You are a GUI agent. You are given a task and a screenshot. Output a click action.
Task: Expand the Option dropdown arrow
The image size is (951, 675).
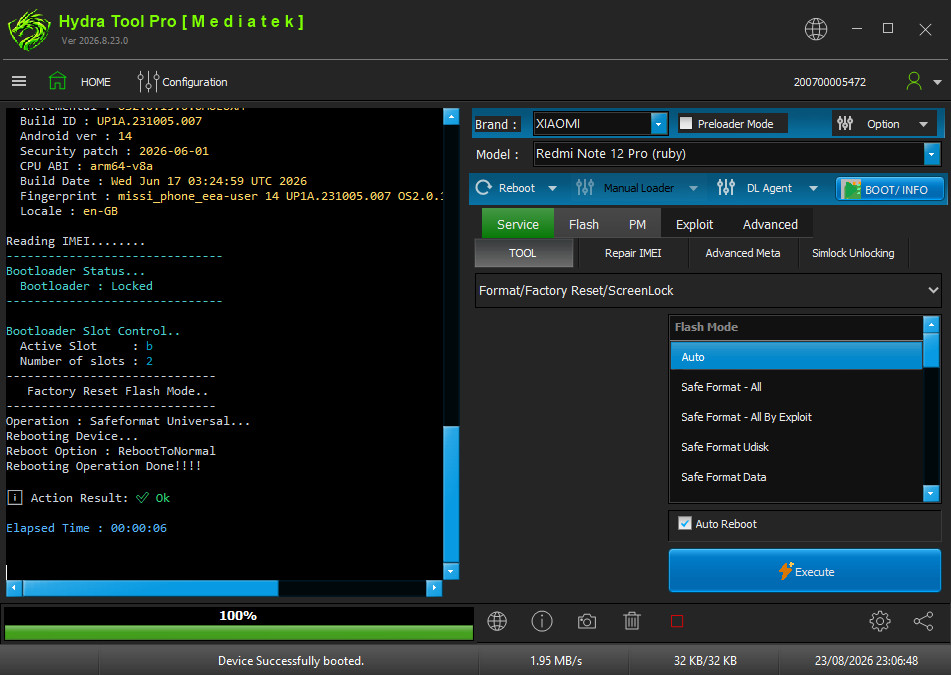click(x=923, y=124)
